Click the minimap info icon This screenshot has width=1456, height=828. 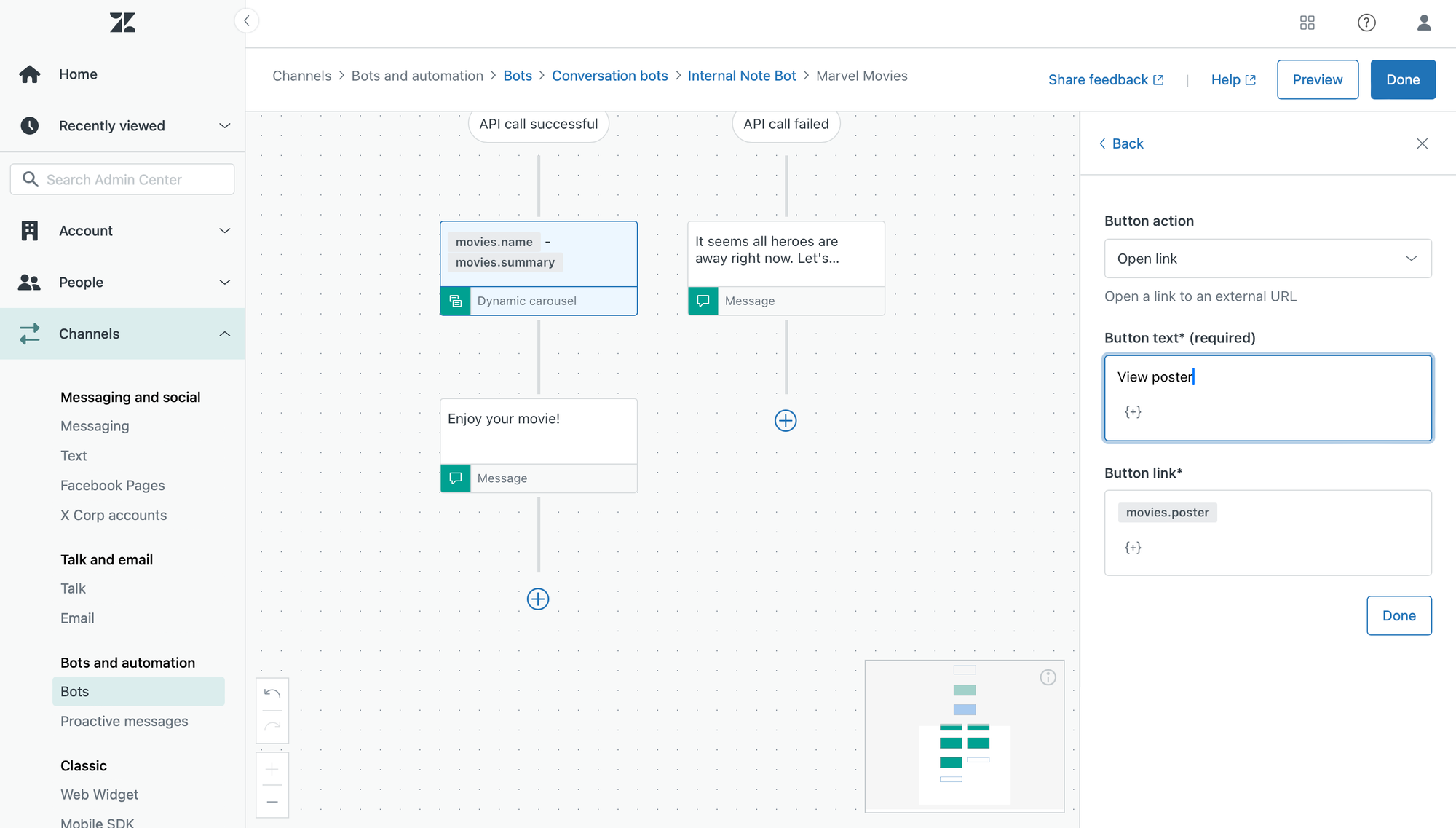pyautogui.click(x=1048, y=677)
